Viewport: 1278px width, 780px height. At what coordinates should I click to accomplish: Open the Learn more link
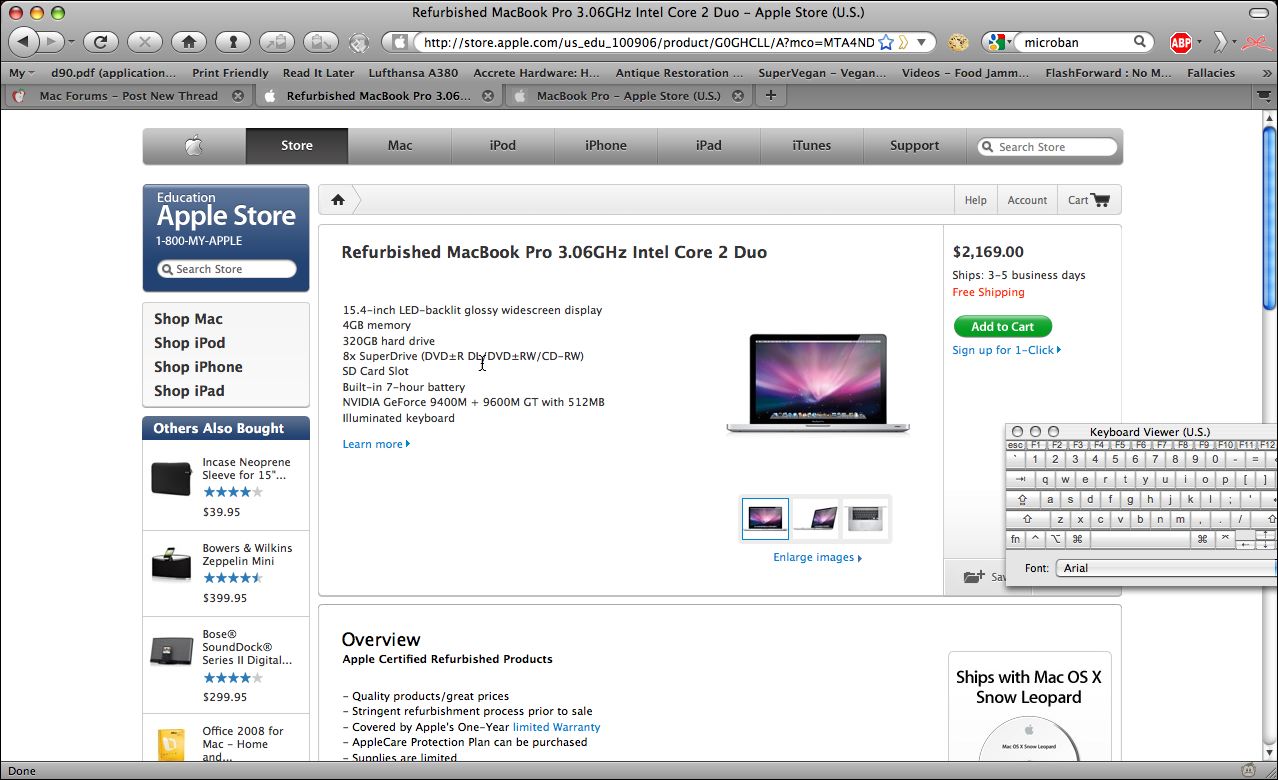tap(376, 444)
